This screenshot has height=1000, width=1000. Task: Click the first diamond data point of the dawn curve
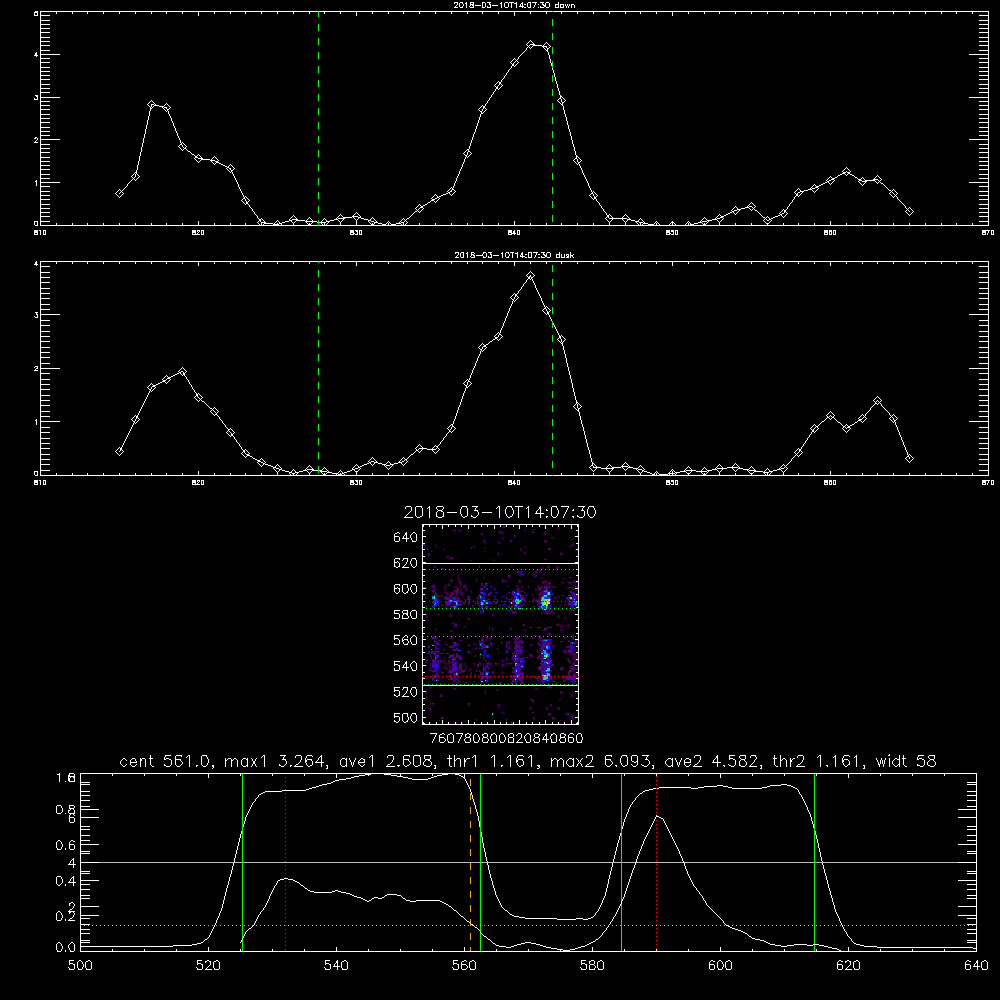(119, 193)
